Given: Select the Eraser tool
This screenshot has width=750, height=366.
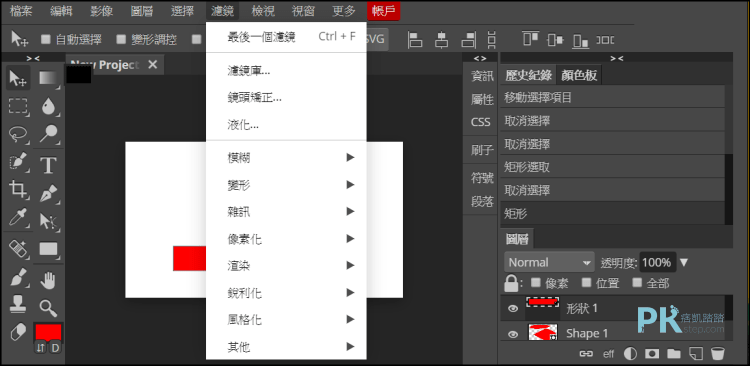Looking at the screenshot, I should (x=18, y=333).
